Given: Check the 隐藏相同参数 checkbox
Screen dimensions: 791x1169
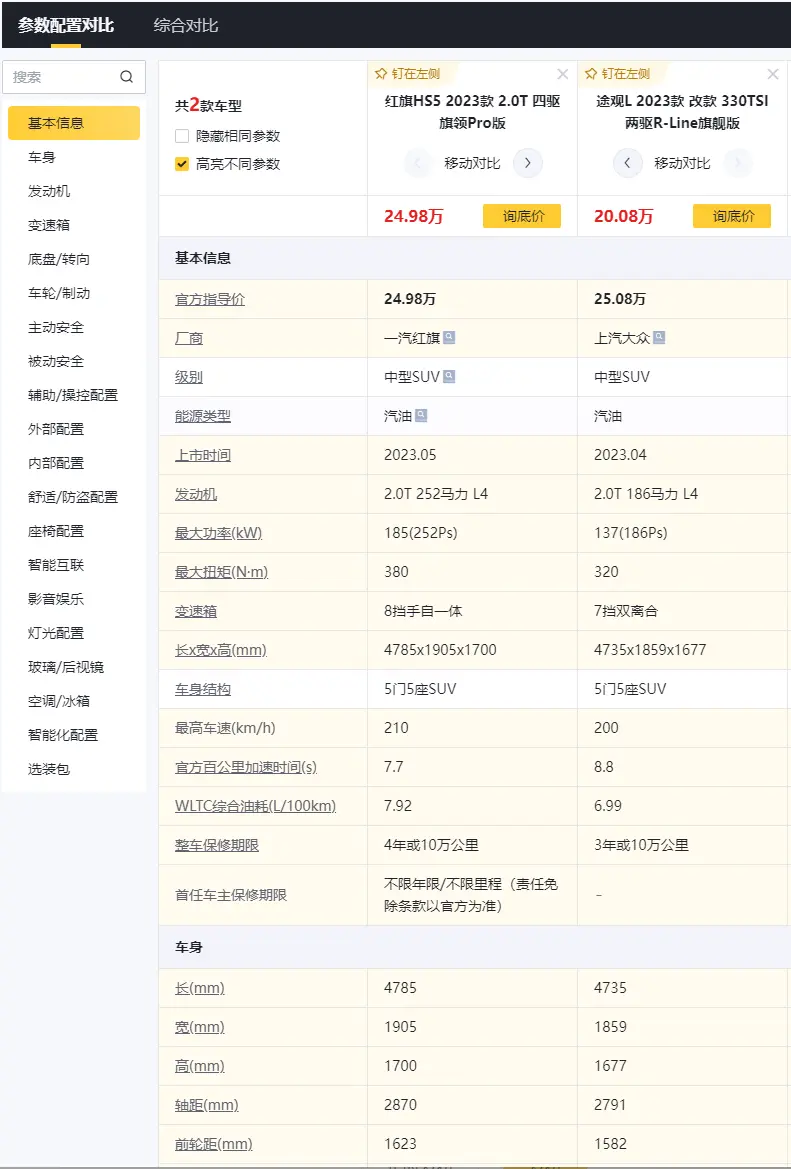Looking at the screenshot, I should coord(182,136).
